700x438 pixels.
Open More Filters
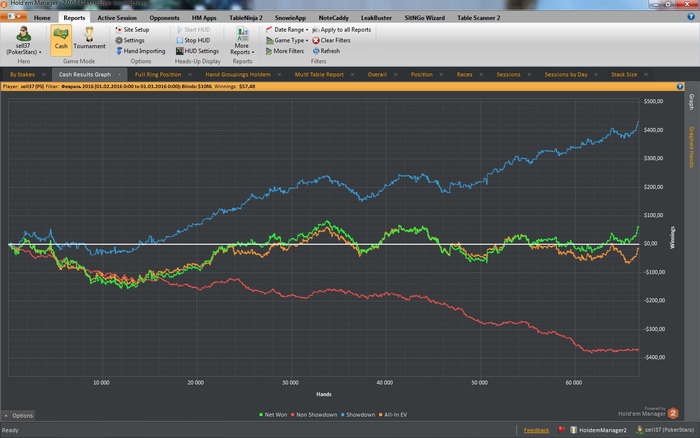tap(285, 51)
